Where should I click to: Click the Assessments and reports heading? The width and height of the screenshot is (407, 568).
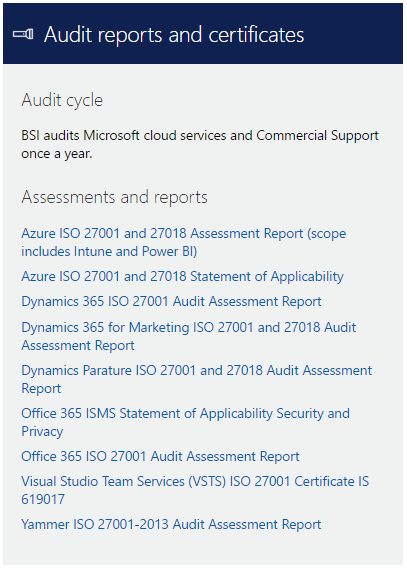tap(114, 197)
